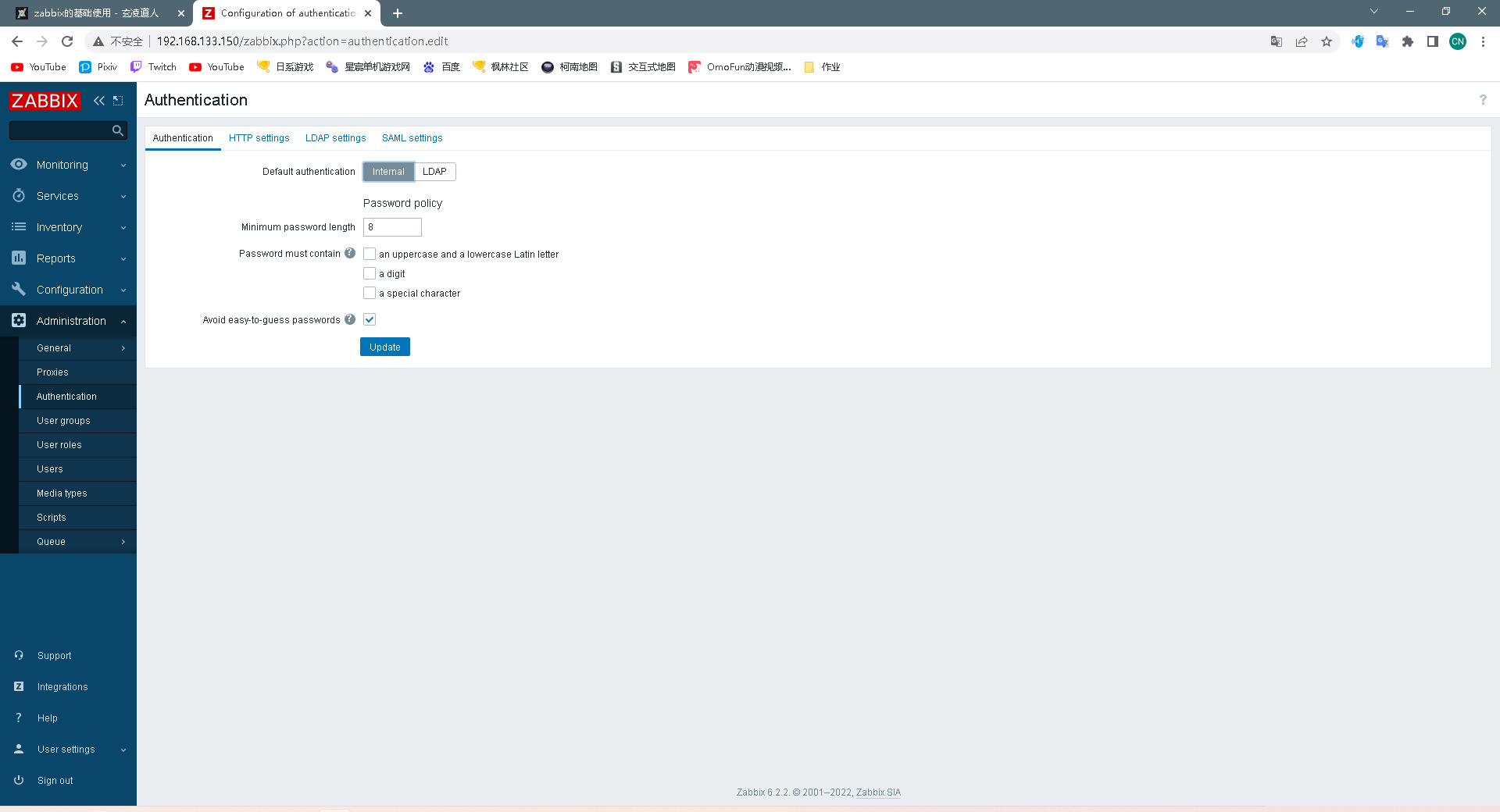The width and height of the screenshot is (1500, 812).
Task: Click the Reports chart icon
Action: pyautogui.click(x=19, y=258)
